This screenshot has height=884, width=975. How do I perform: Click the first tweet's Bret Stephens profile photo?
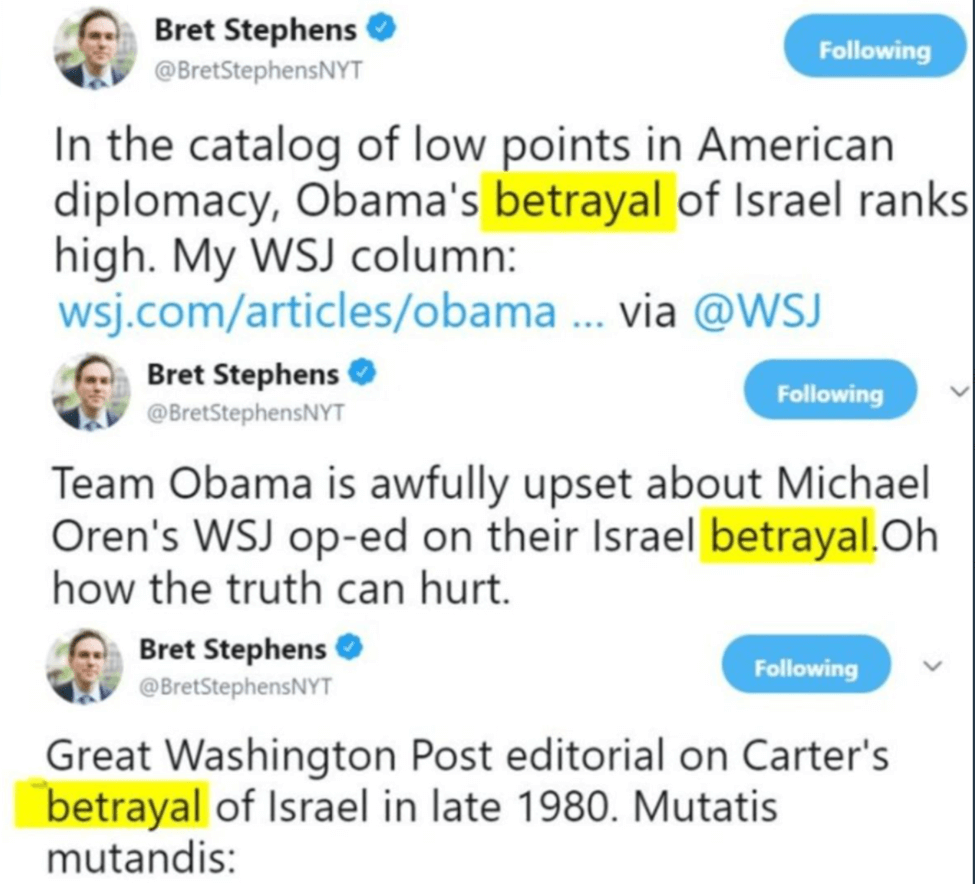[x=95, y=48]
